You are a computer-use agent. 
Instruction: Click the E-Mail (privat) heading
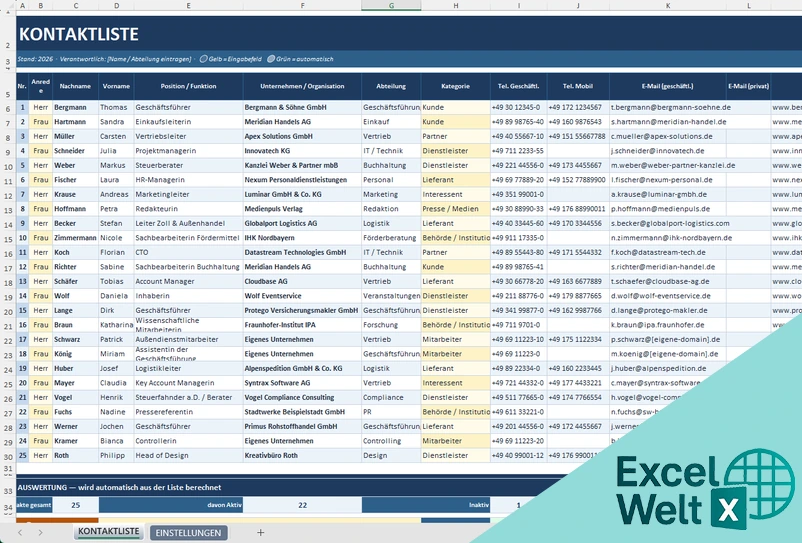coord(749,86)
